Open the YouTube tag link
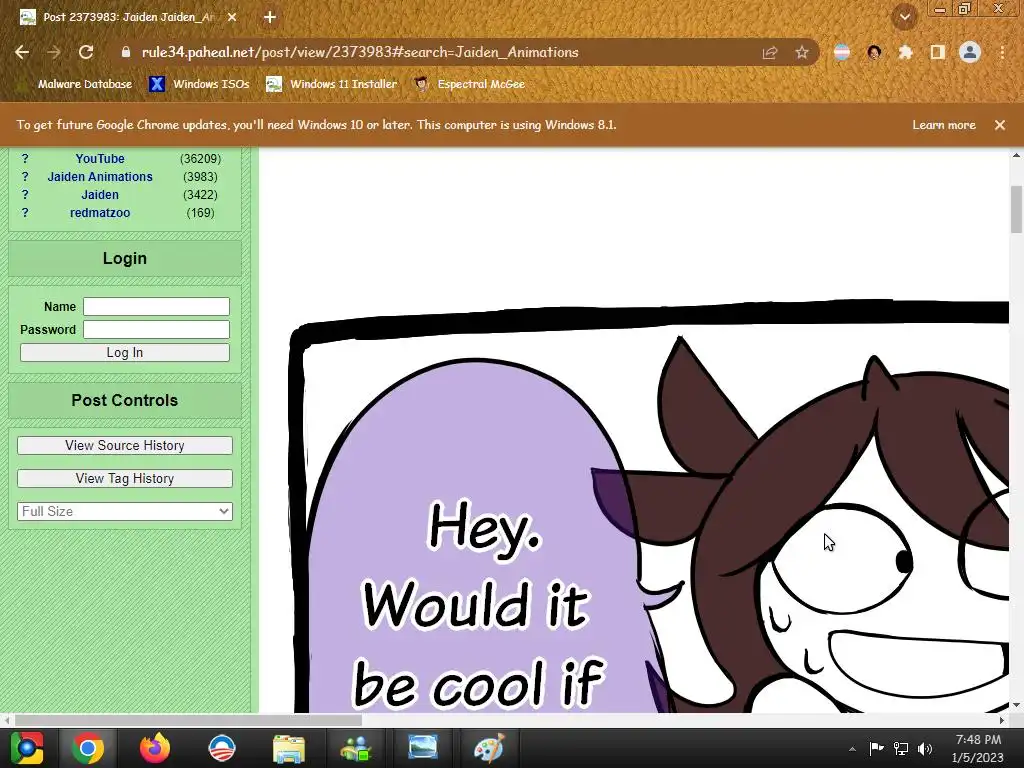The height and width of the screenshot is (768, 1024). 100,159
